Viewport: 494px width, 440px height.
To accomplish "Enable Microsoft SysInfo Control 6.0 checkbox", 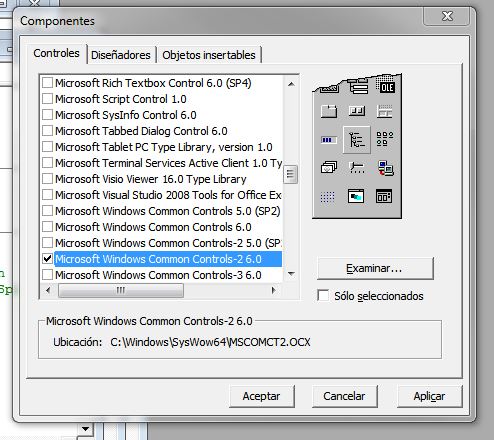I will [x=47, y=114].
